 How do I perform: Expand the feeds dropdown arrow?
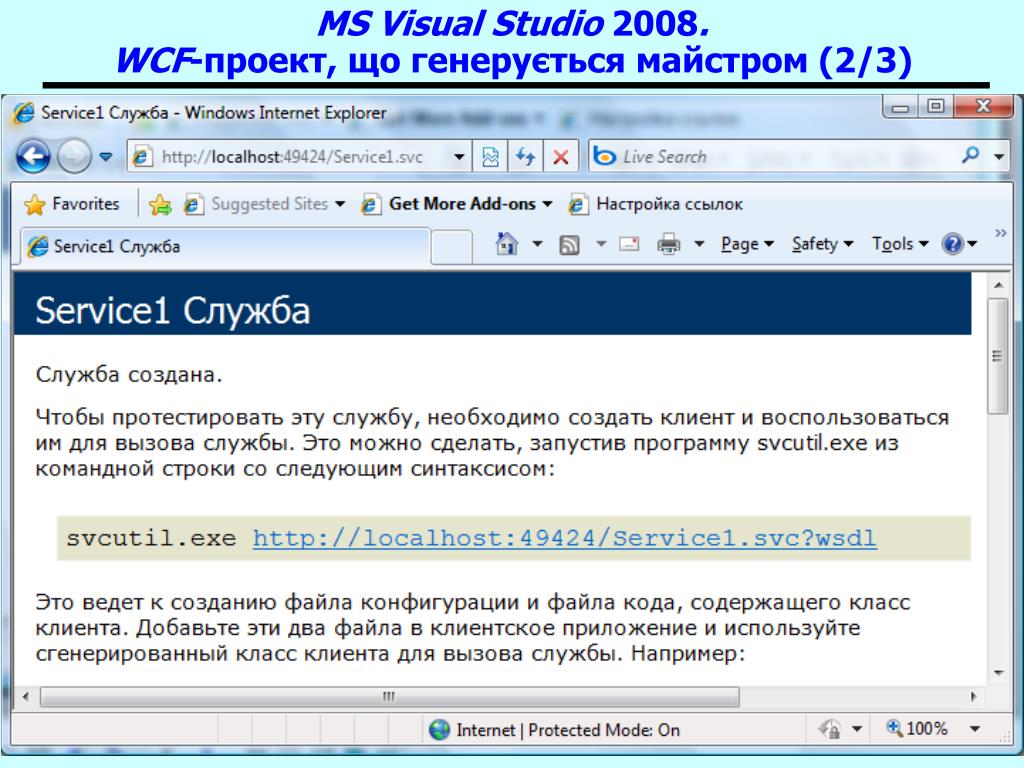coord(601,244)
